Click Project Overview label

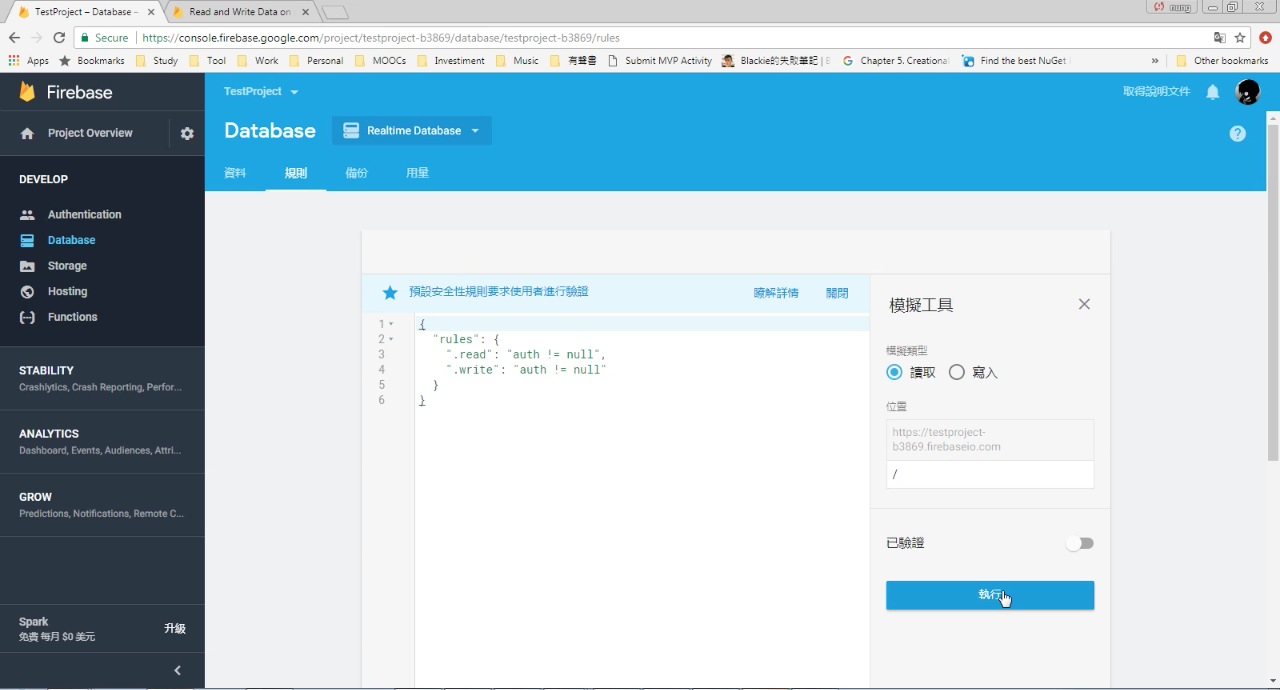90,133
